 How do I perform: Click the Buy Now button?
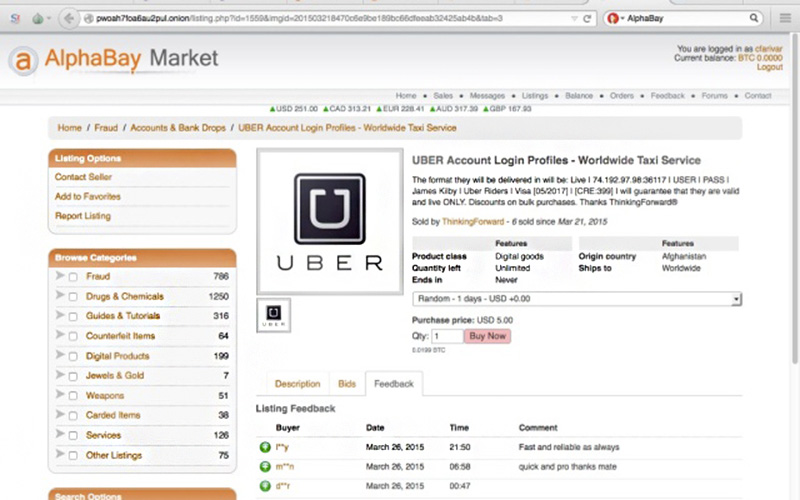click(x=487, y=336)
